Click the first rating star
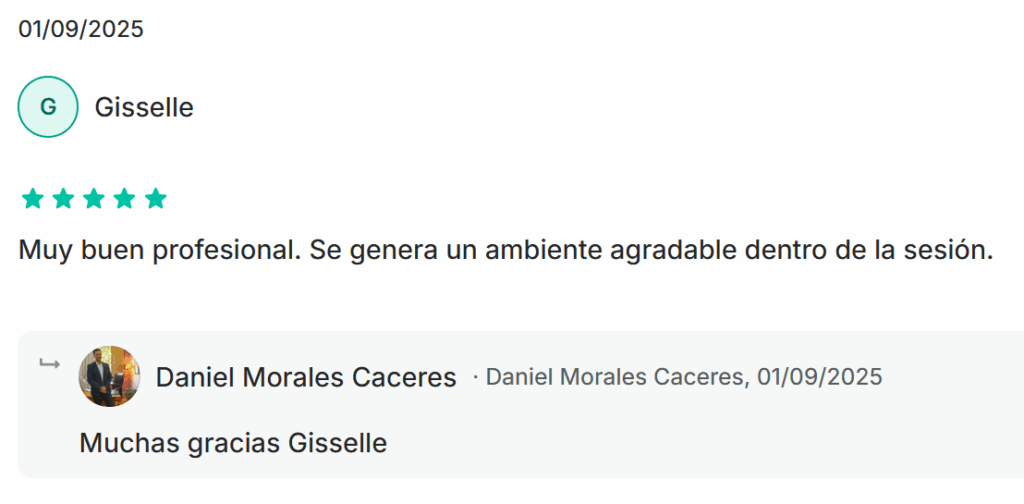The width and height of the screenshot is (1024, 504). point(33,199)
